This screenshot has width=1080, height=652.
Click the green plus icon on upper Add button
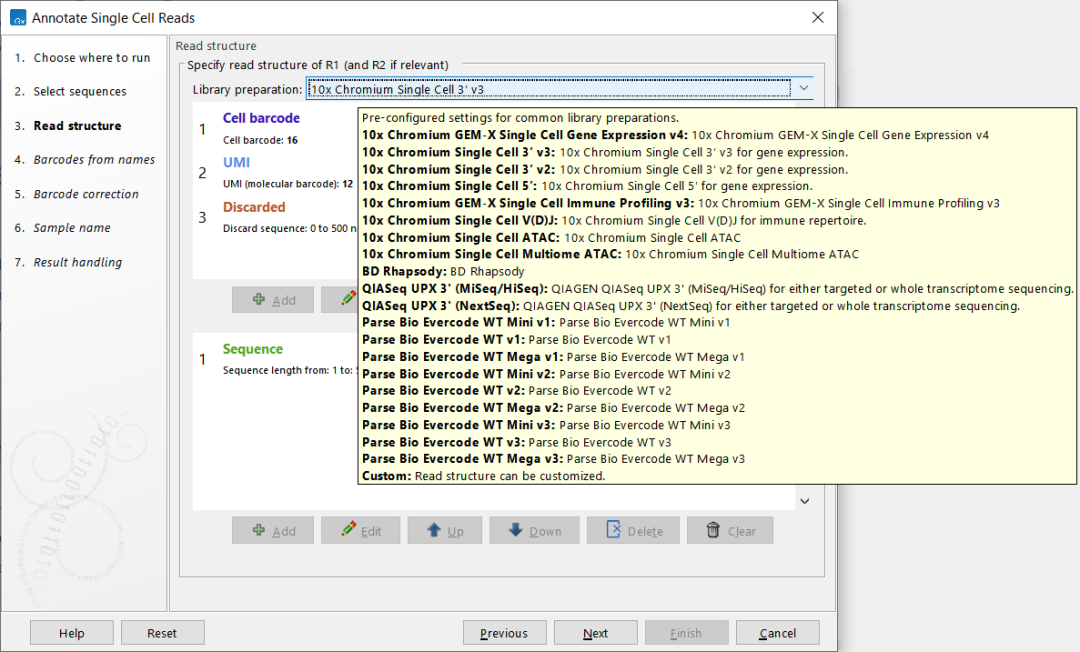(259, 299)
